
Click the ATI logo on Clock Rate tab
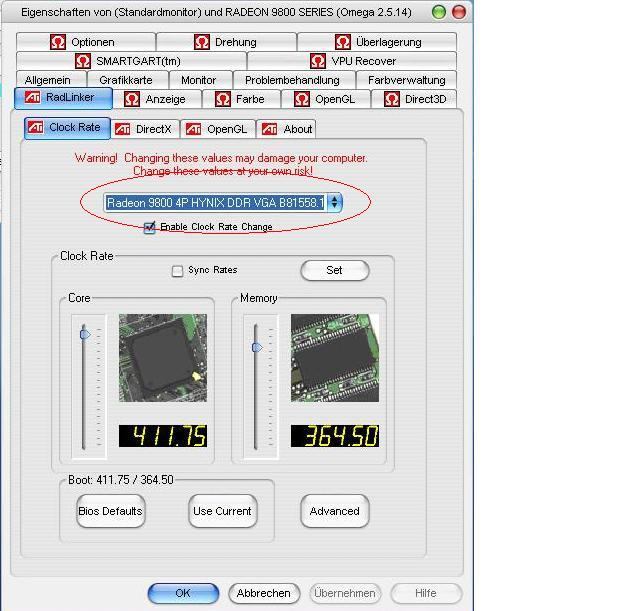pyautogui.click(x=36, y=127)
